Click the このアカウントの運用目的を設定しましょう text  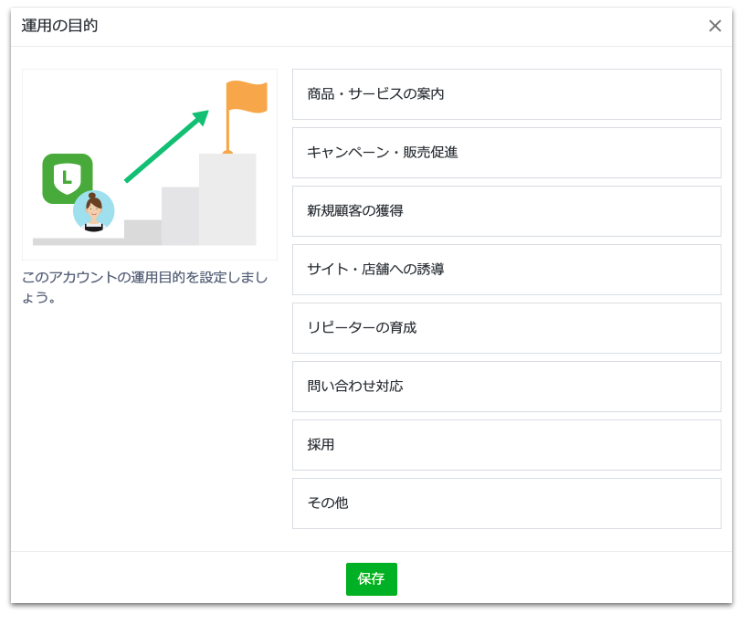145,287
